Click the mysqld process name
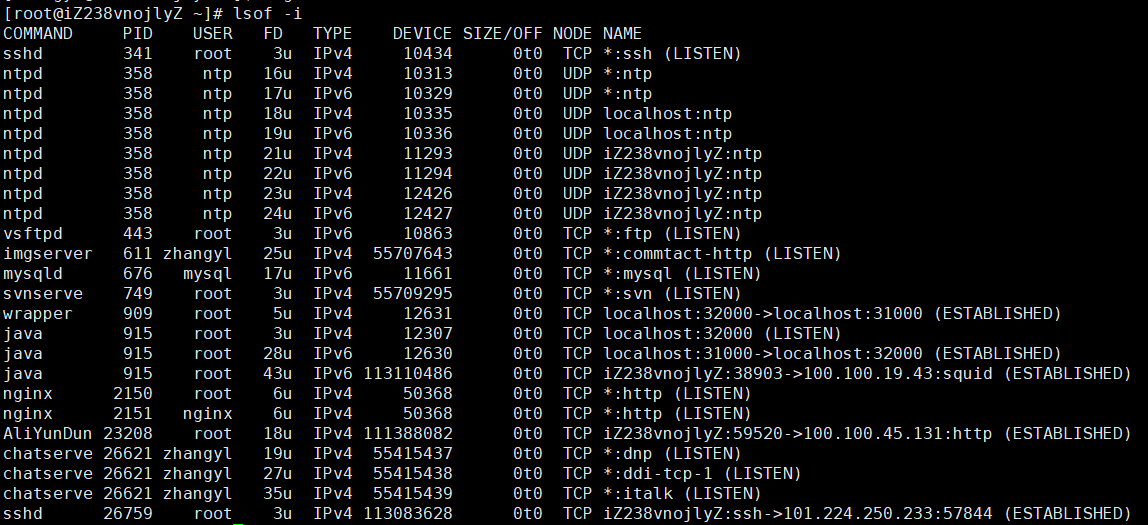 tap(33, 273)
